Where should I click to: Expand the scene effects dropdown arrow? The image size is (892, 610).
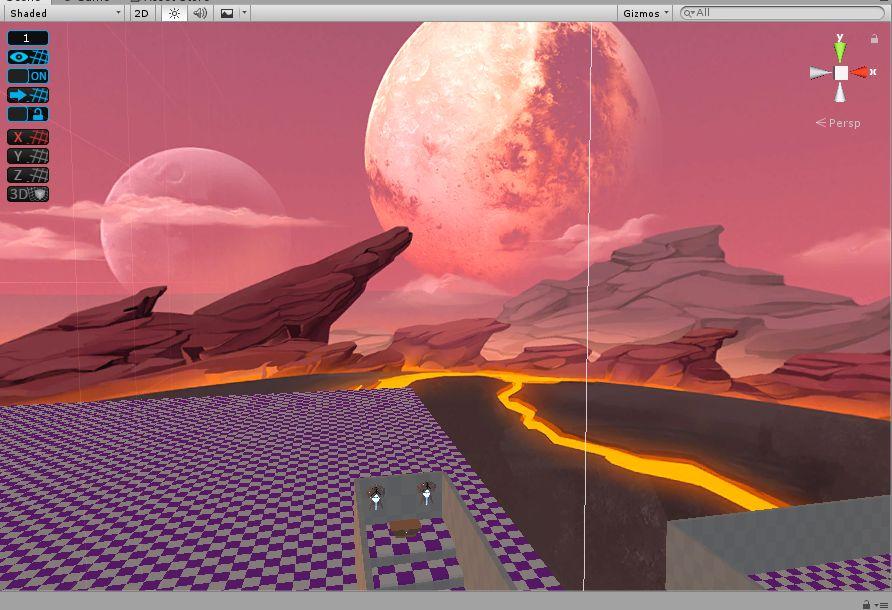(245, 13)
